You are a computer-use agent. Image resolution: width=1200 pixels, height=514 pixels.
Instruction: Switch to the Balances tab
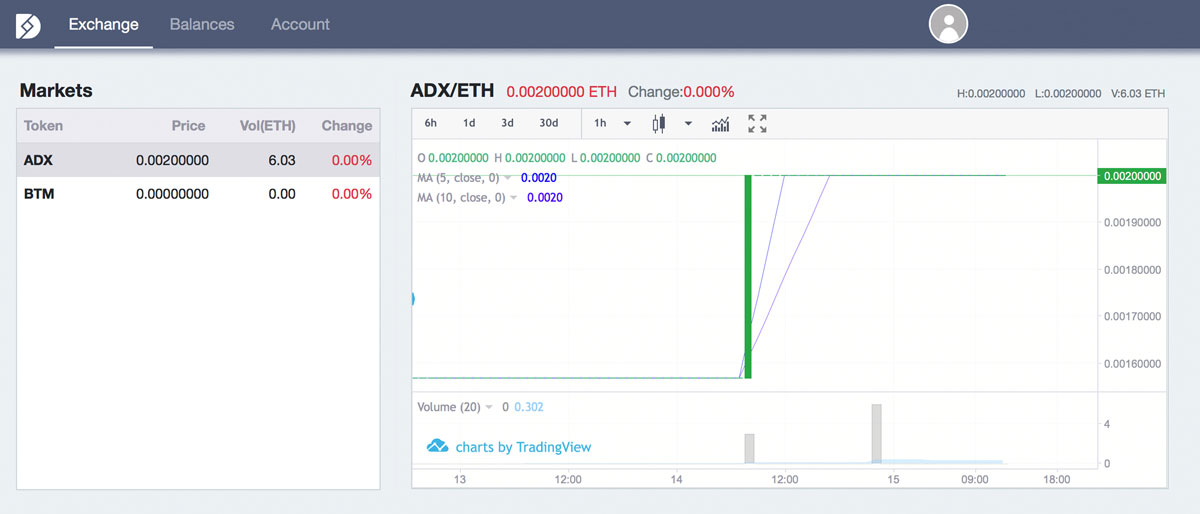202,24
